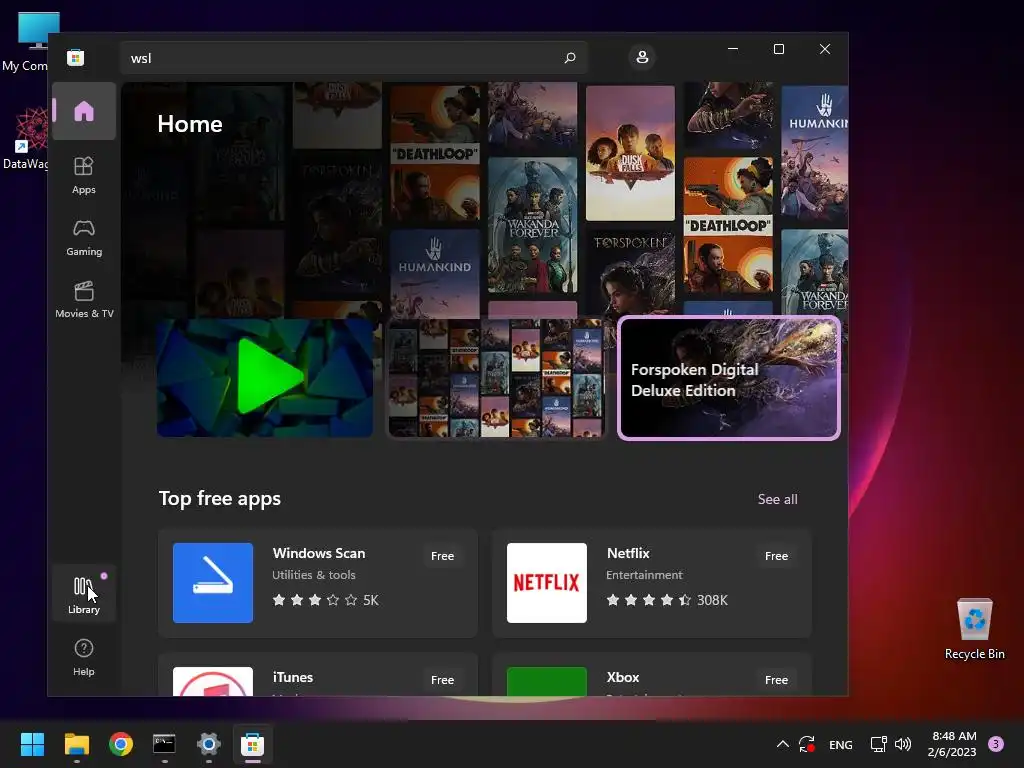Select the DataWag desktop shortcut
This screenshot has width=1024, height=768.
tap(25, 138)
